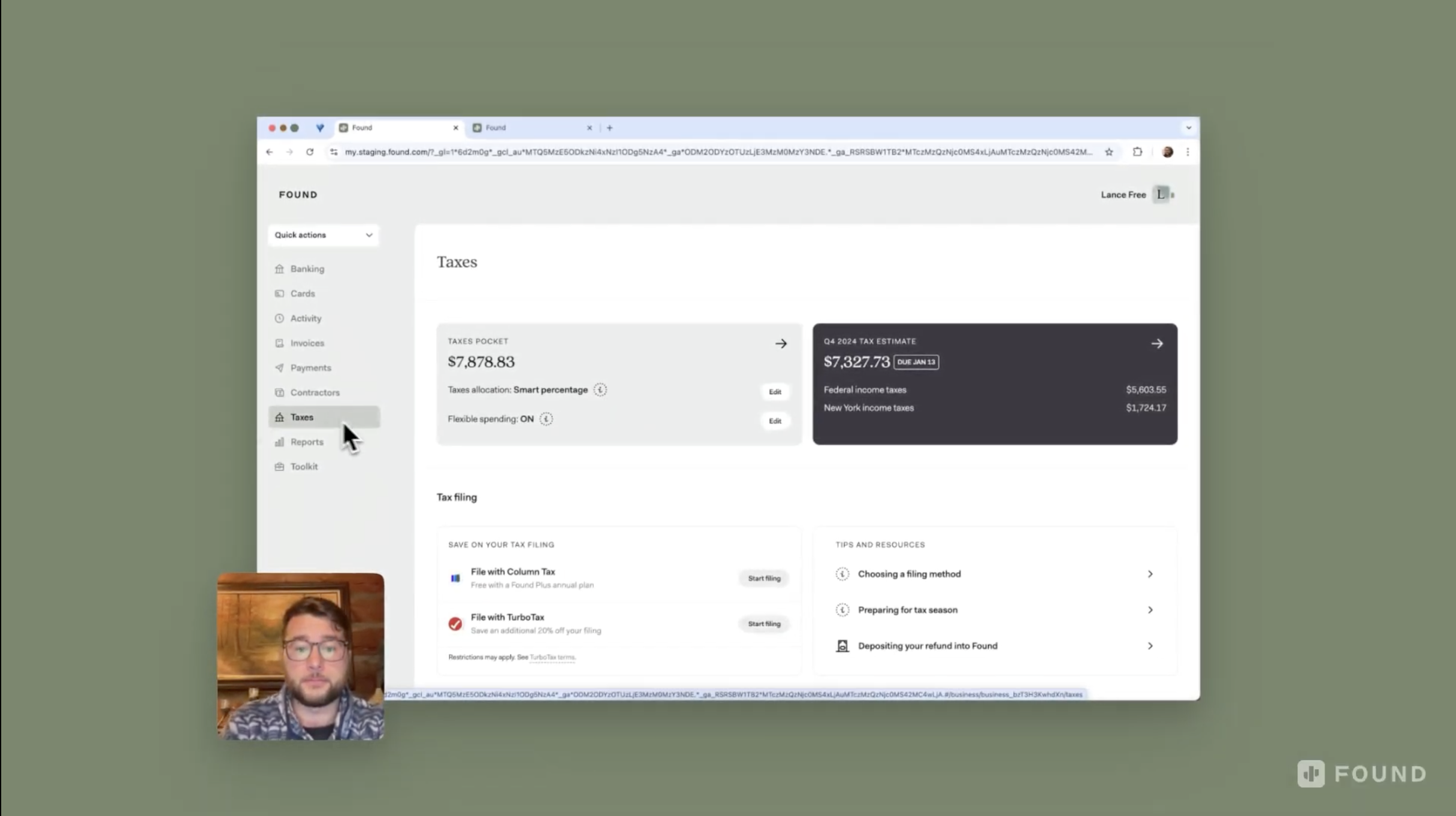Open the TurboTax terms link

(x=552, y=657)
